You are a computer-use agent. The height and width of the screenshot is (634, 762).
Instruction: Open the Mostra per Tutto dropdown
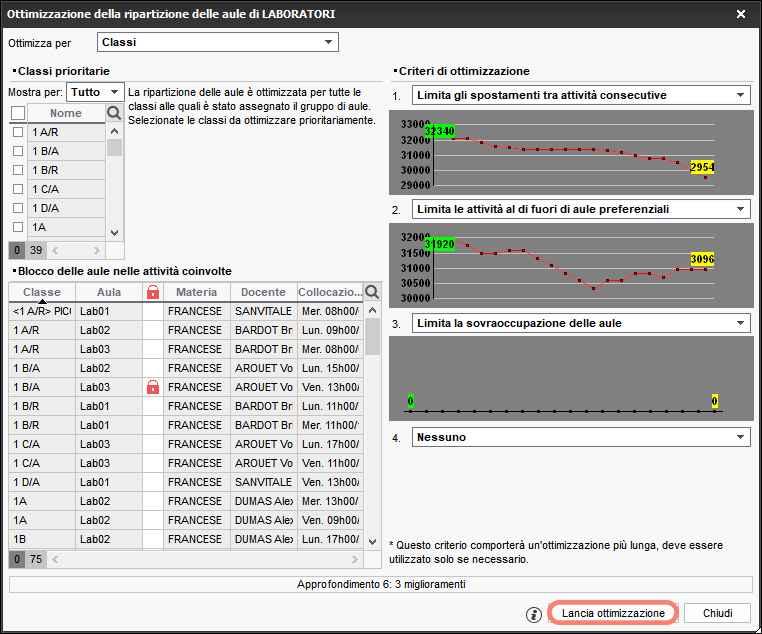[95, 92]
